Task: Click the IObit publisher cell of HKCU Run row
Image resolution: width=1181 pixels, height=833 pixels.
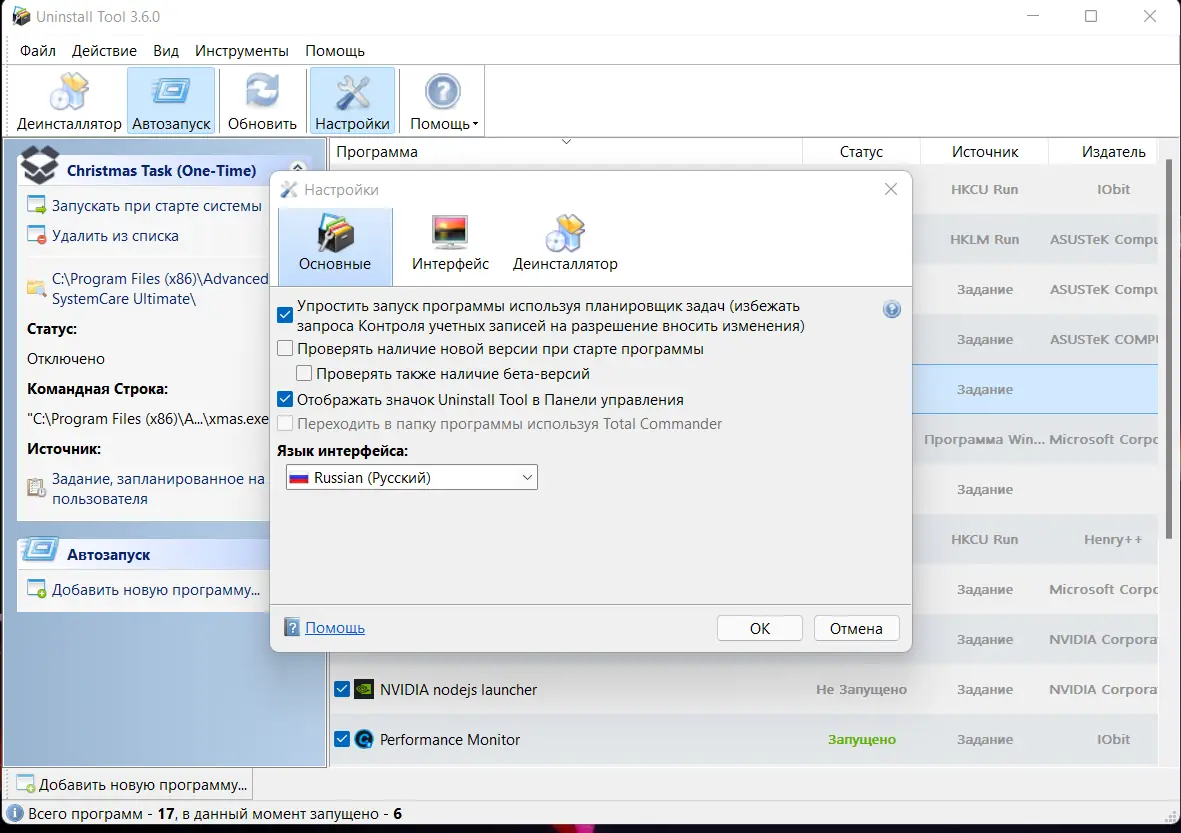Action: pyautogui.click(x=1113, y=189)
